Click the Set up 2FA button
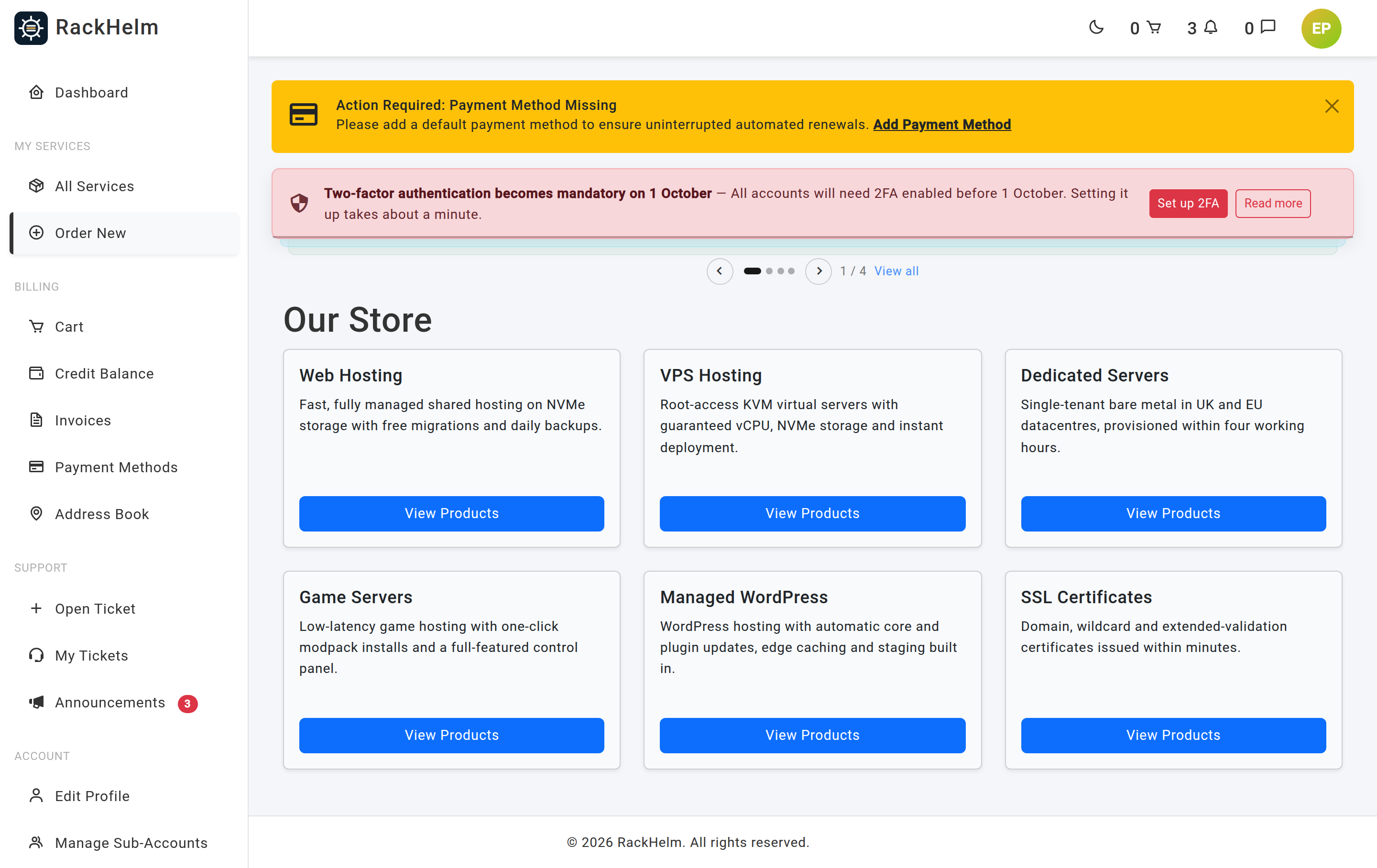This screenshot has height=868, width=1377. pyautogui.click(x=1188, y=204)
